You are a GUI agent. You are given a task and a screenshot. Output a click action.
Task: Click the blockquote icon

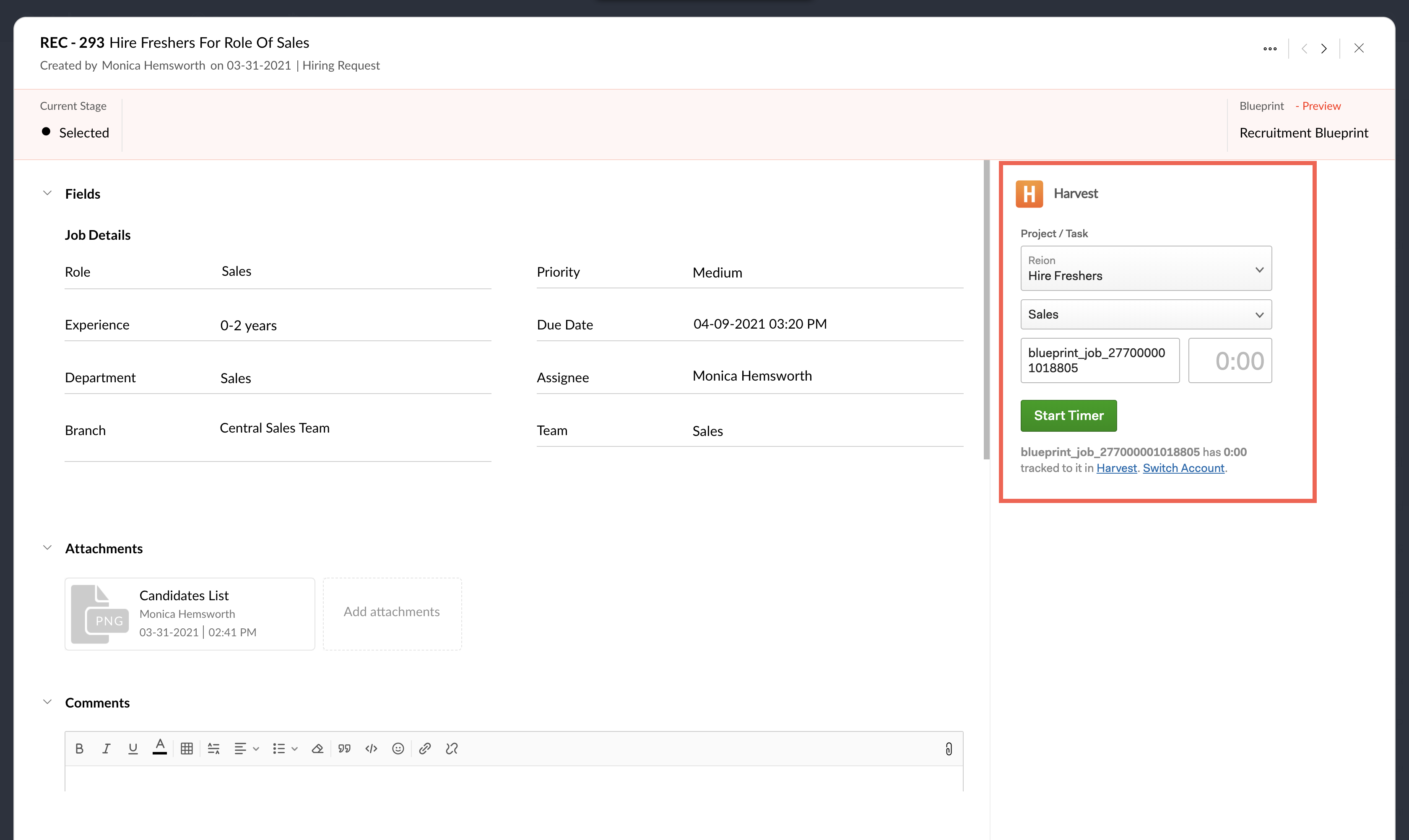point(344,749)
